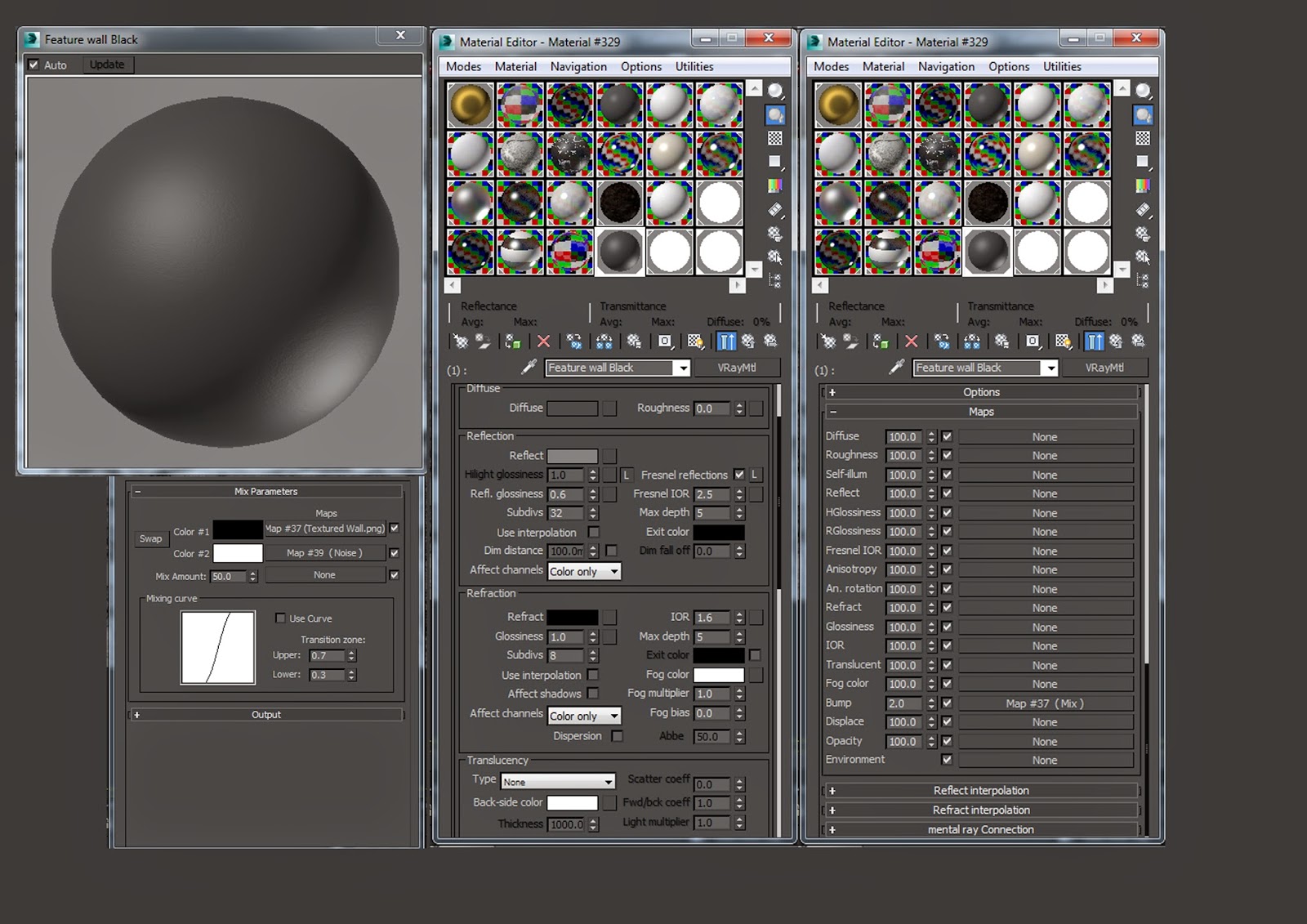Image resolution: width=1307 pixels, height=924 pixels.
Task: Toggle the Auto checkbox in Feature wall Black
Action: click(33, 65)
